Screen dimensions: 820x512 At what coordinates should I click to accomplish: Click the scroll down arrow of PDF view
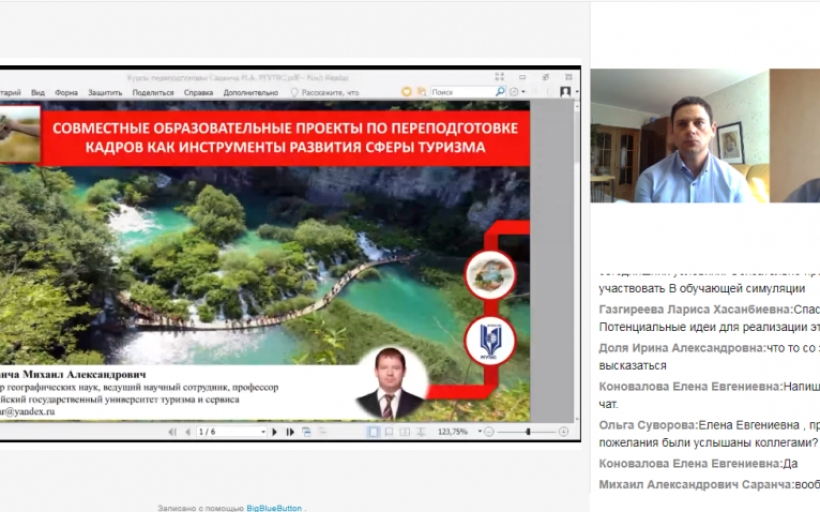pyautogui.click(x=577, y=419)
